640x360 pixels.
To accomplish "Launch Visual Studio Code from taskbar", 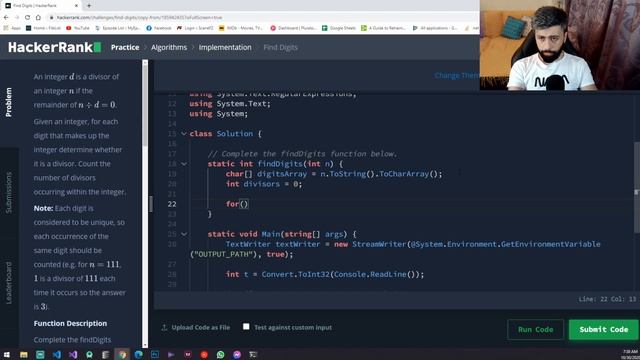I will pos(57,355).
